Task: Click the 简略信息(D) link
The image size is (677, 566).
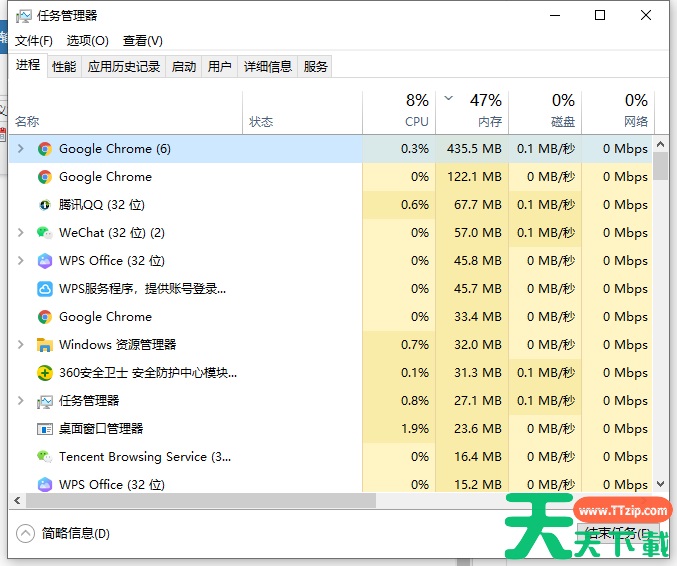Action: click(x=76, y=534)
